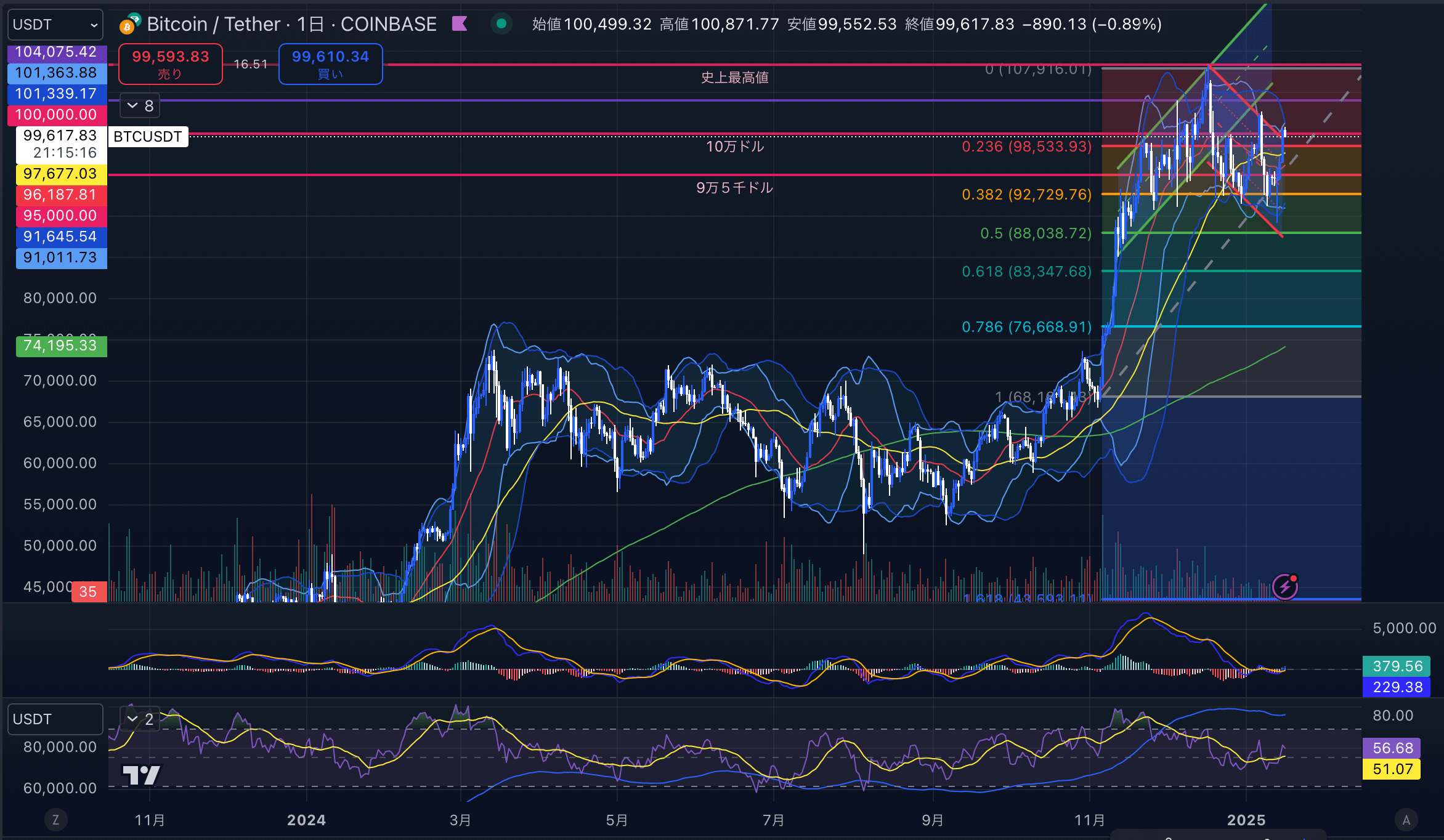Click the blue 101,339.17 price label

(57, 94)
